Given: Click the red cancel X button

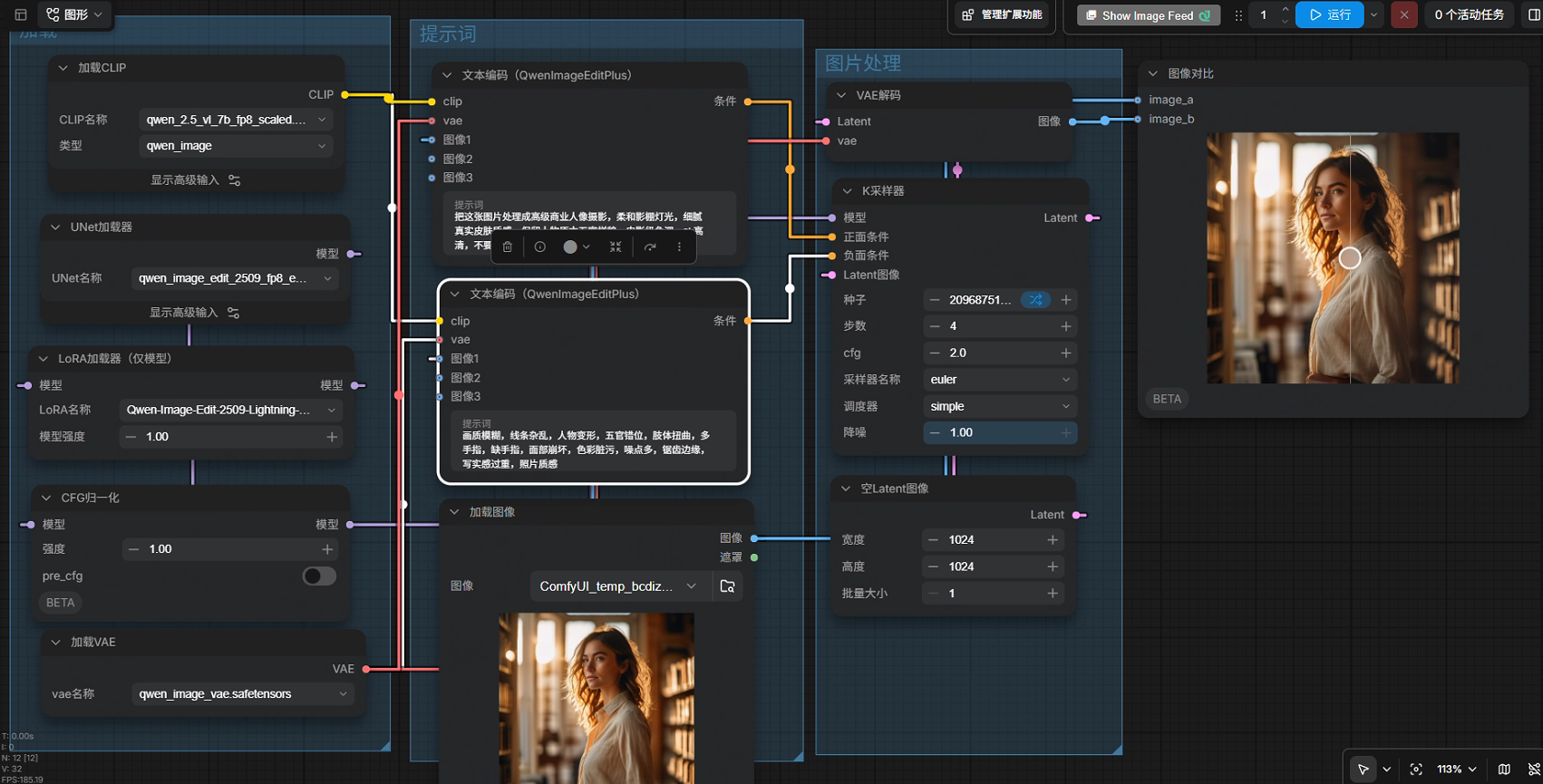Looking at the screenshot, I should point(1404,15).
